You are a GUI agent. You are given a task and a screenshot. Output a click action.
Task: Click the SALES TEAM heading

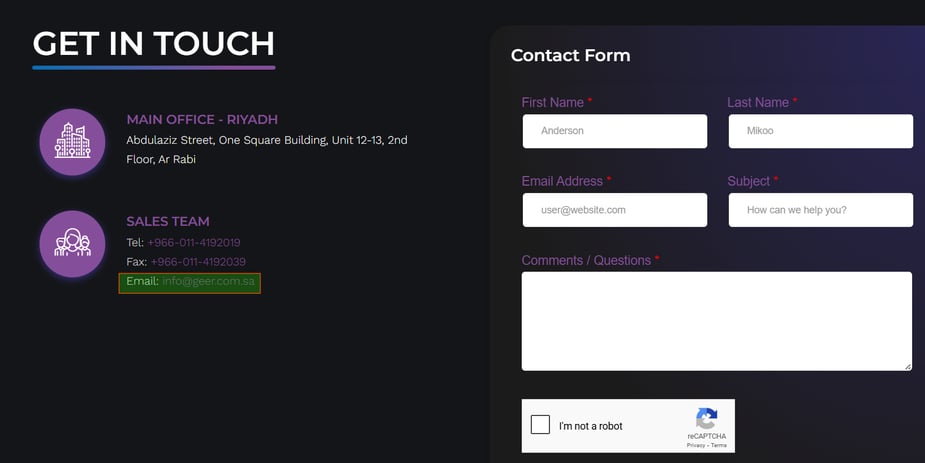pyautogui.click(x=168, y=221)
